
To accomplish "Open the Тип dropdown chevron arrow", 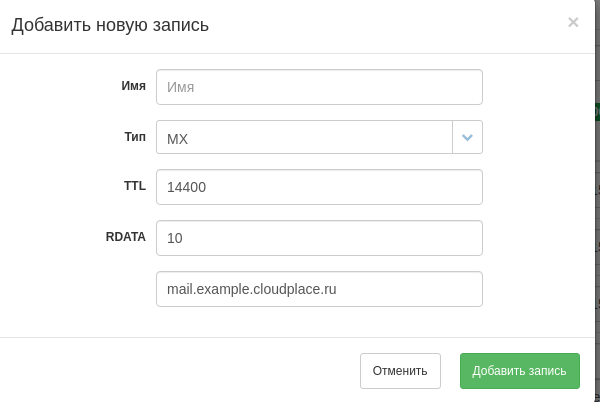I will (467, 137).
